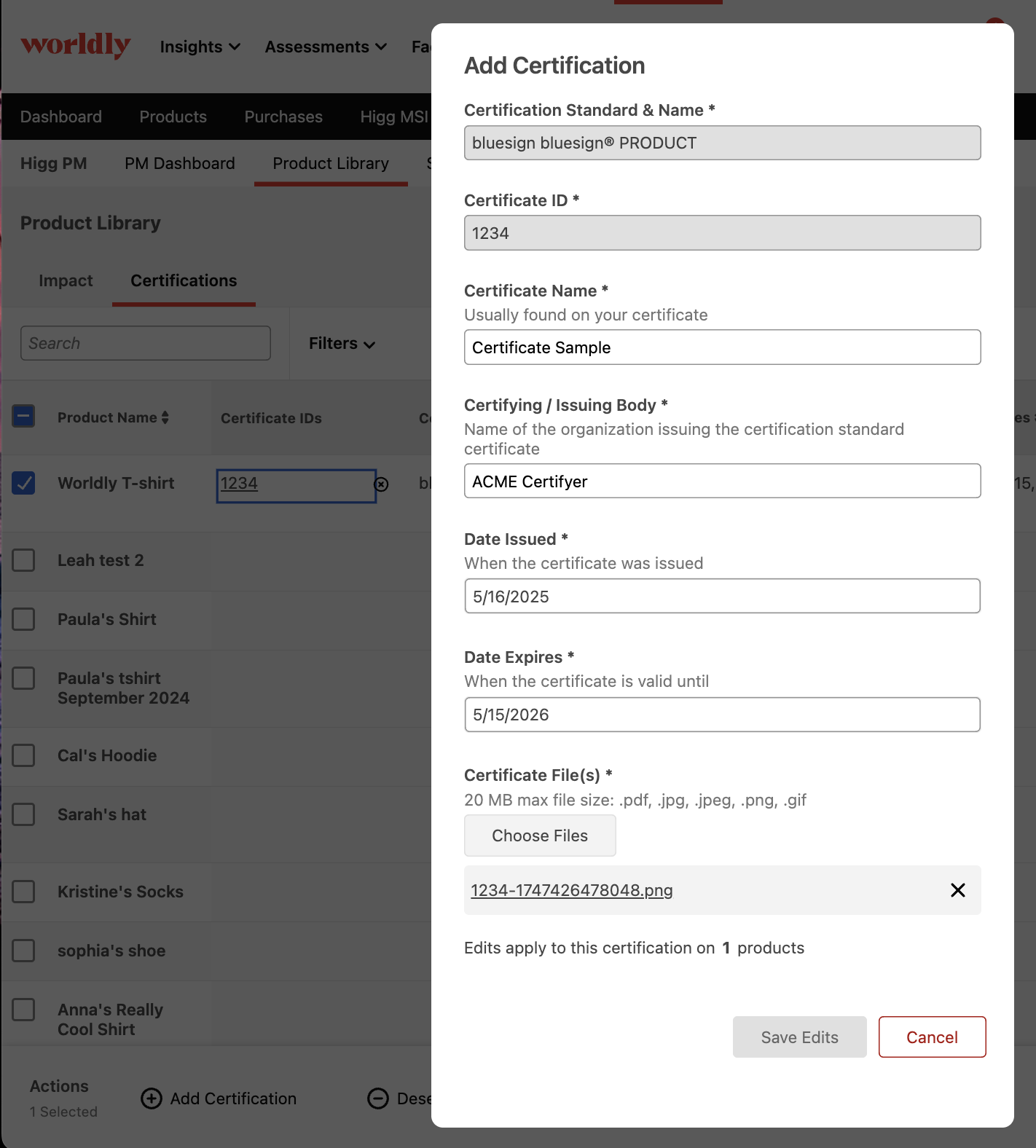Click the Certificate ID field
The image size is (1036, 1148).
point(723,233)
